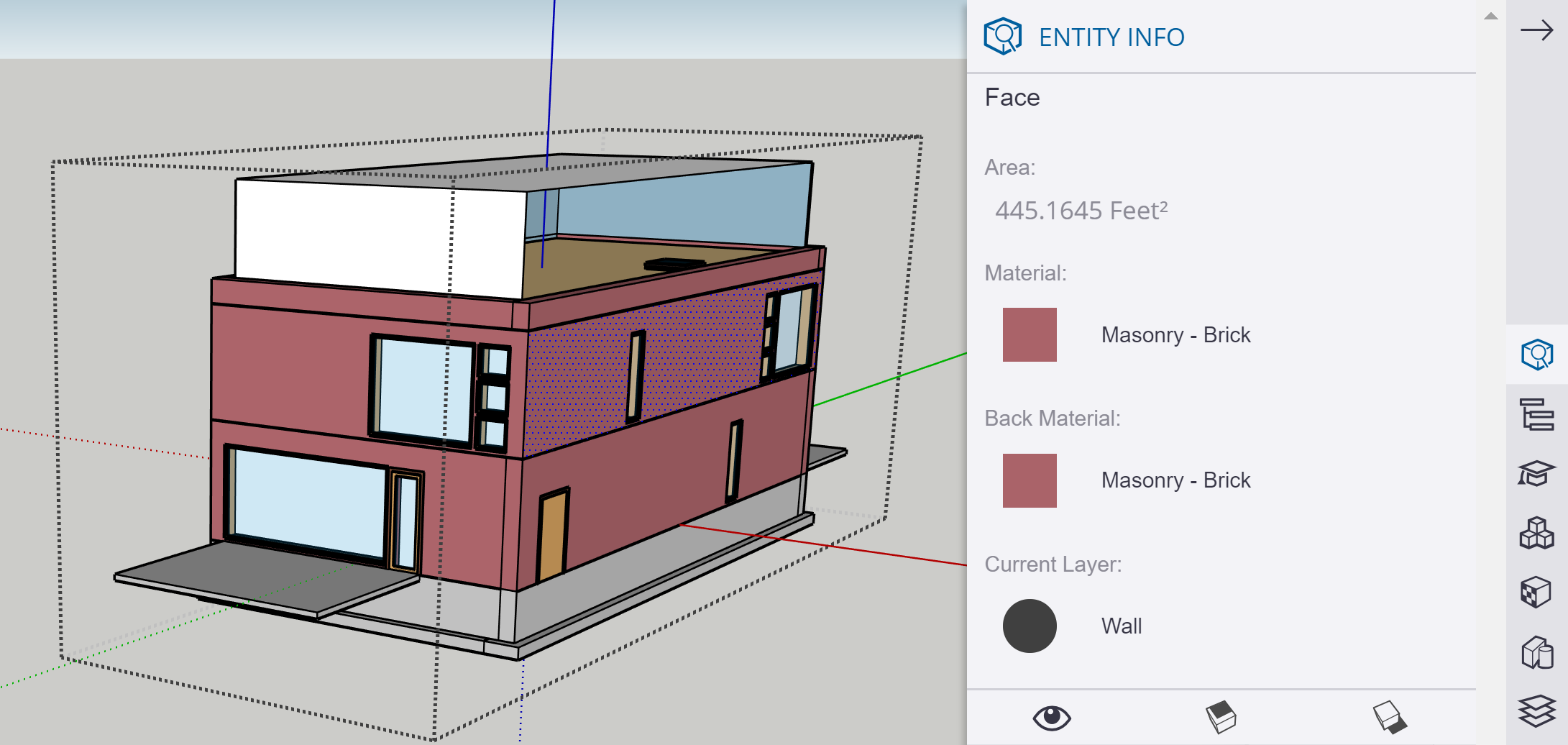Open the Instructor graduation cap icon
The image size is (1568, 745).
pyautogui.click(x=1536, y=474)
